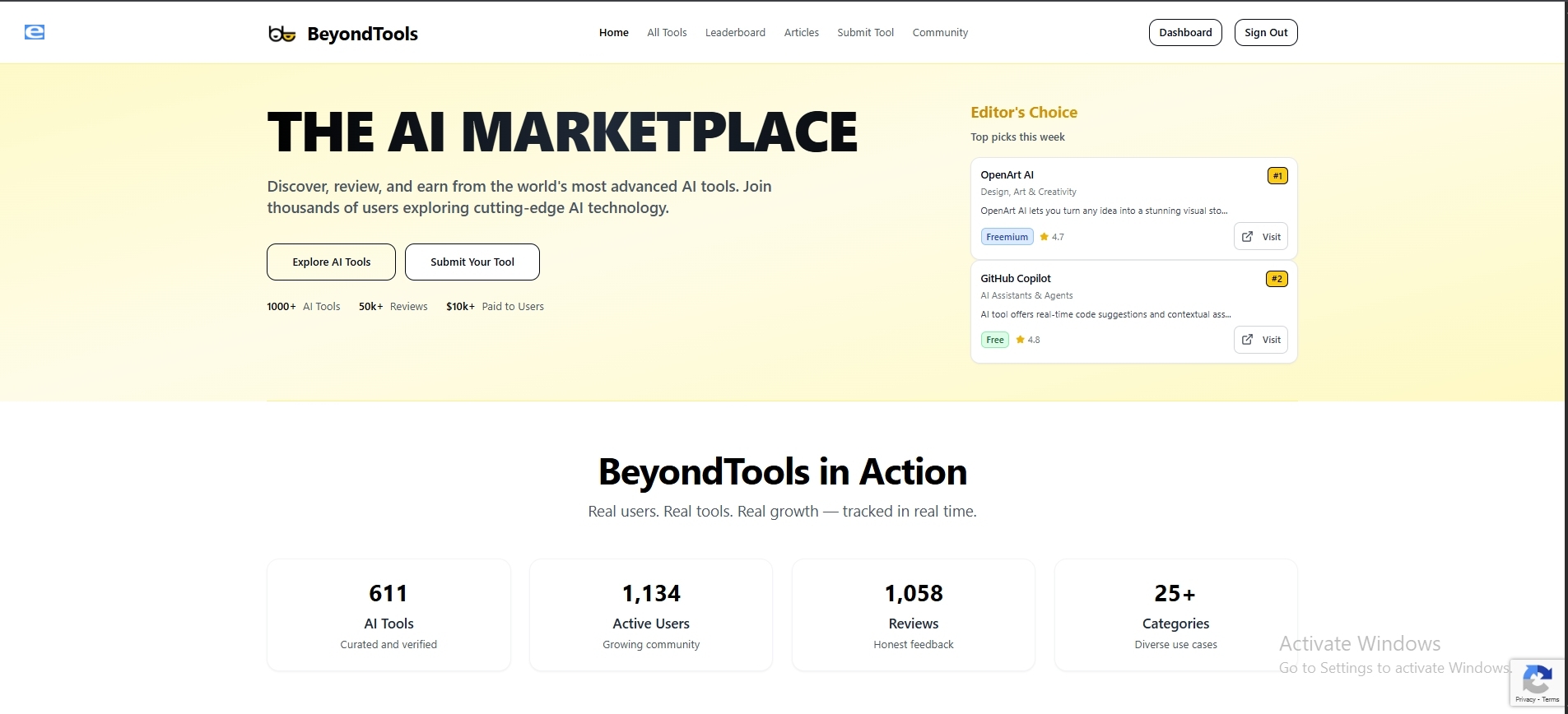The image size is (1568, 714).
Task: Click the star rating on OpenArt AI
Action: click(1051, 237)
